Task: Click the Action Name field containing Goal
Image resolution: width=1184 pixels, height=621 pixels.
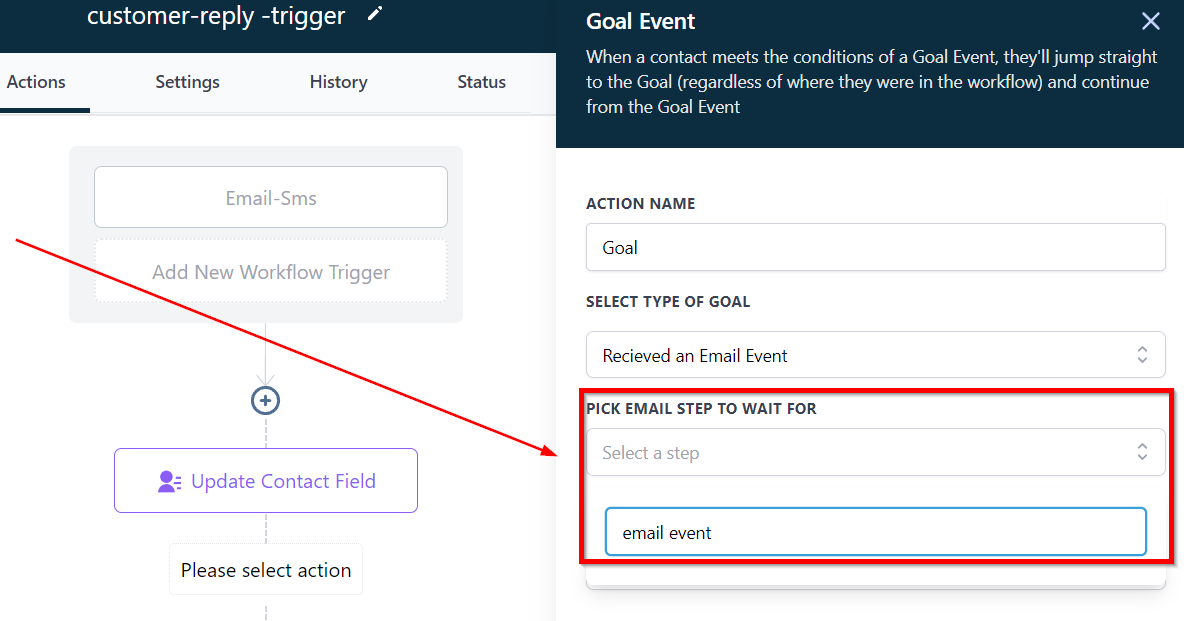Action: 875,247
